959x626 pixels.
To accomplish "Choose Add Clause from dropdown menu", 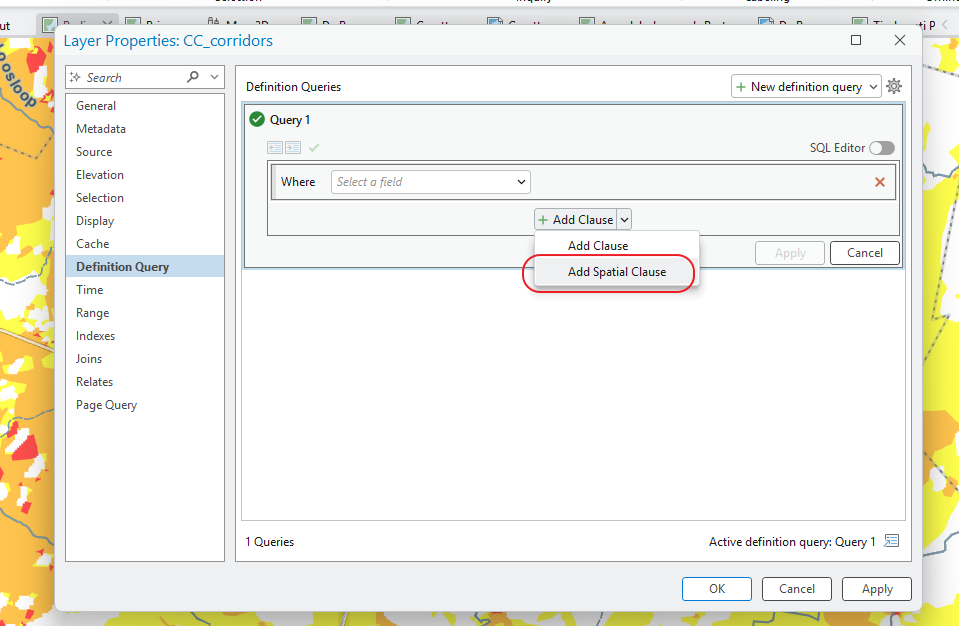I will (x=616, y=245).
